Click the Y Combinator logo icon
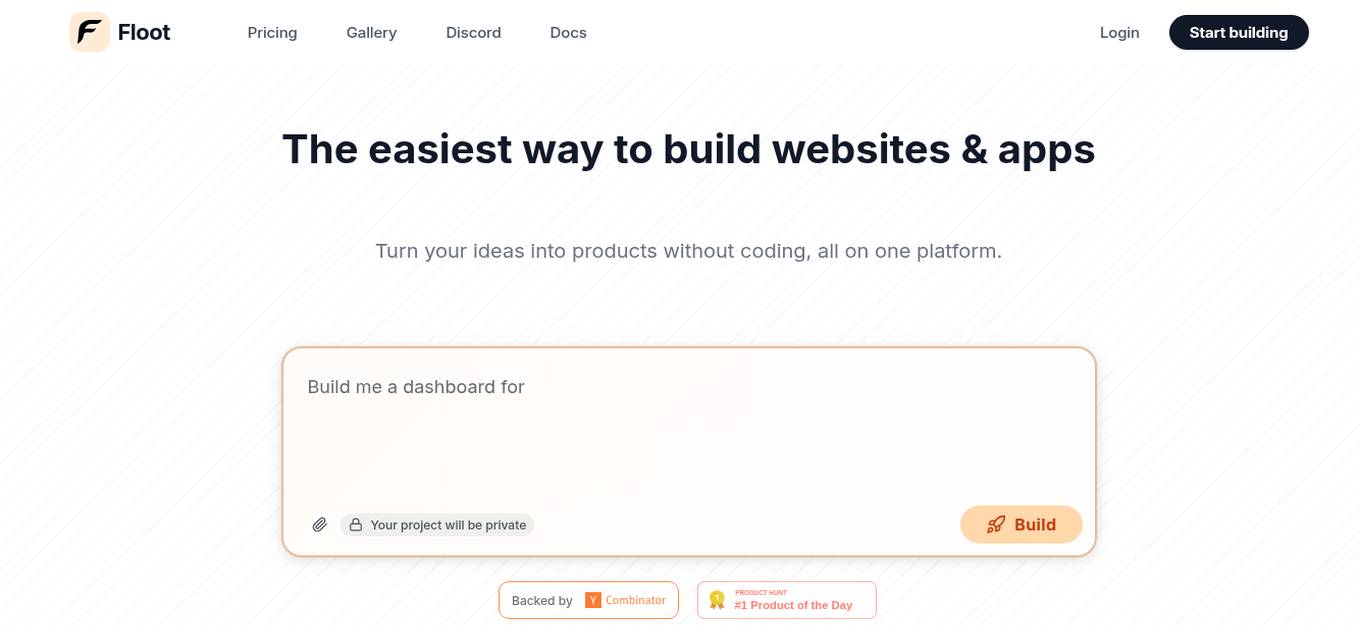The height and width of the screenshot is (626, 1360). (x=593, y=600)
